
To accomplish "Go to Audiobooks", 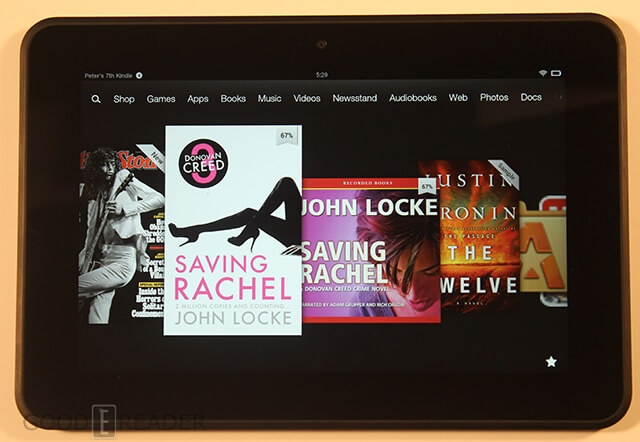I will pos(413,98).
